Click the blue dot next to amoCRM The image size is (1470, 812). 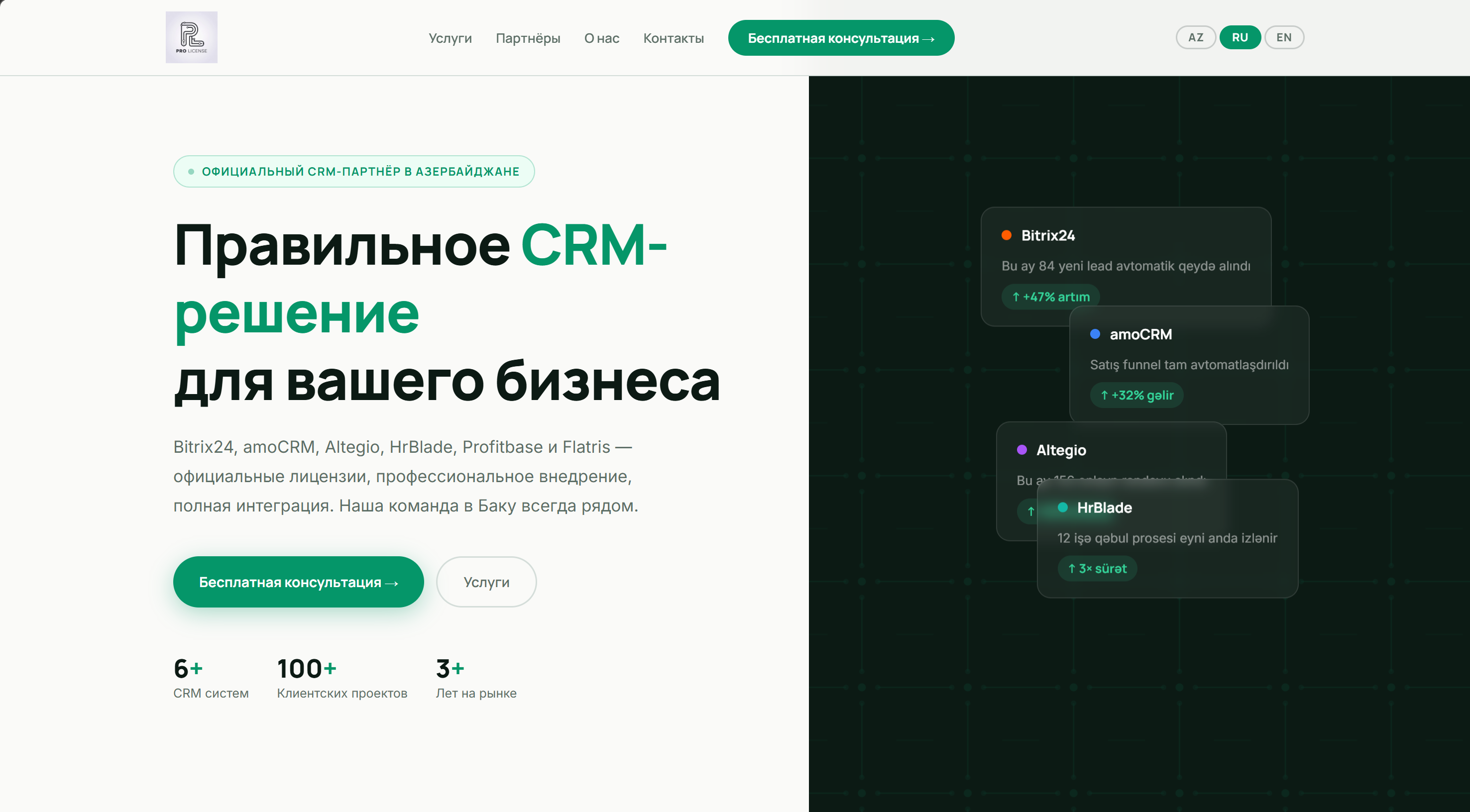(x=1095, y=334)
